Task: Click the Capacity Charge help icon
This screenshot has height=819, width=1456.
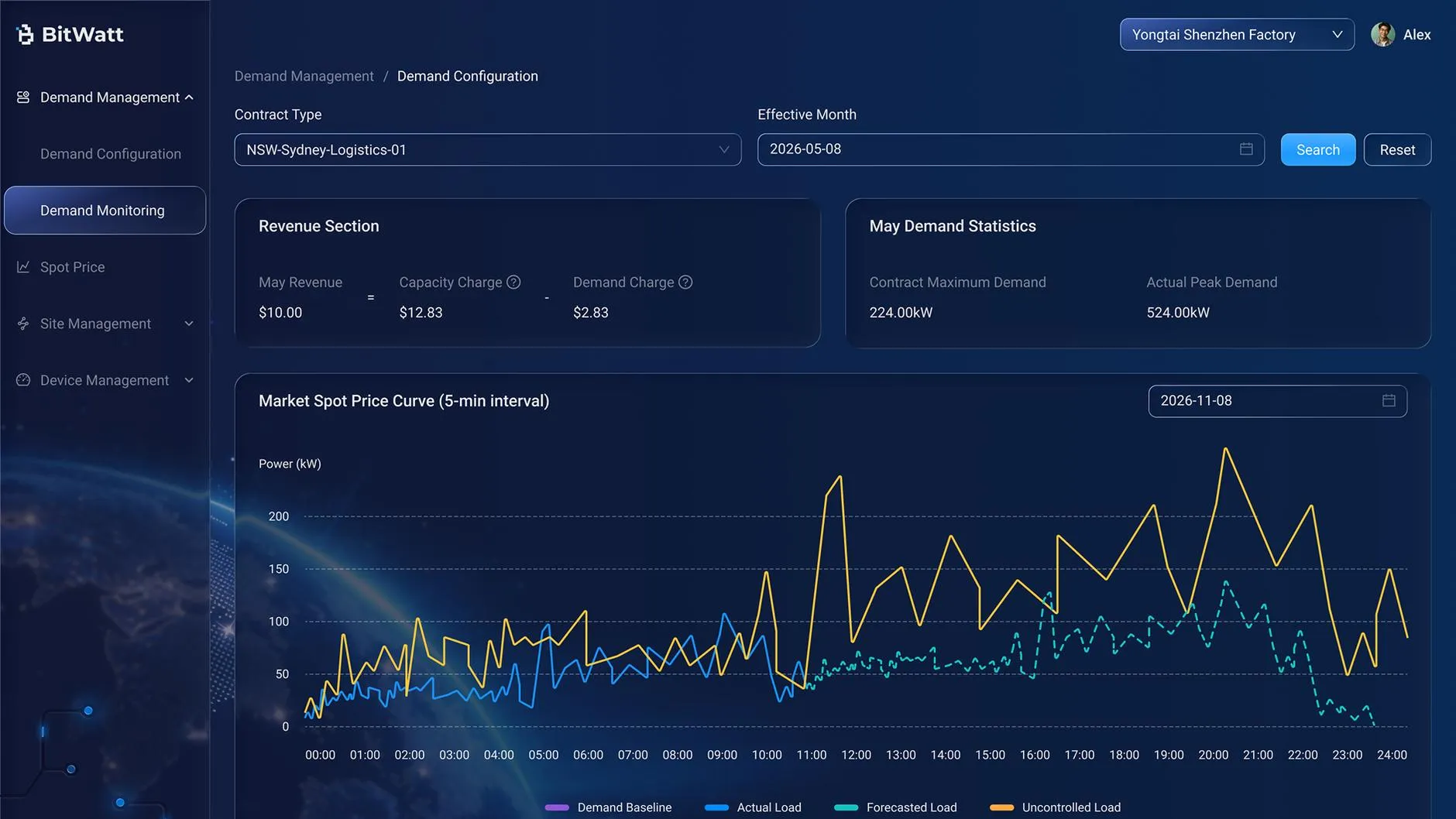Action: pos(513,282)
